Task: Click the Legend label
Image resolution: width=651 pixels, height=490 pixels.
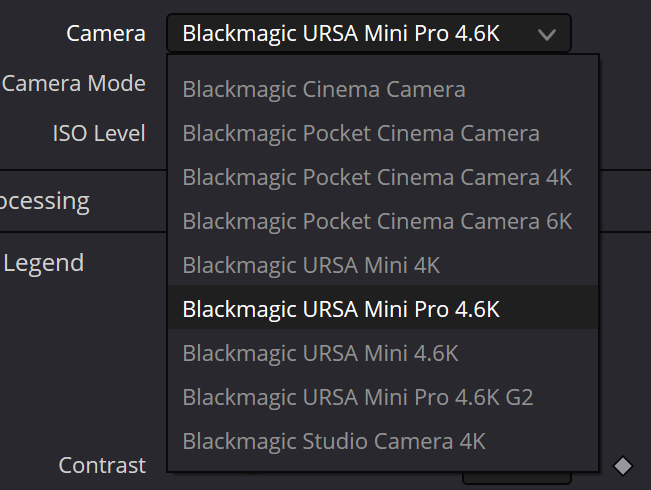Action: [x=44, y=263]
